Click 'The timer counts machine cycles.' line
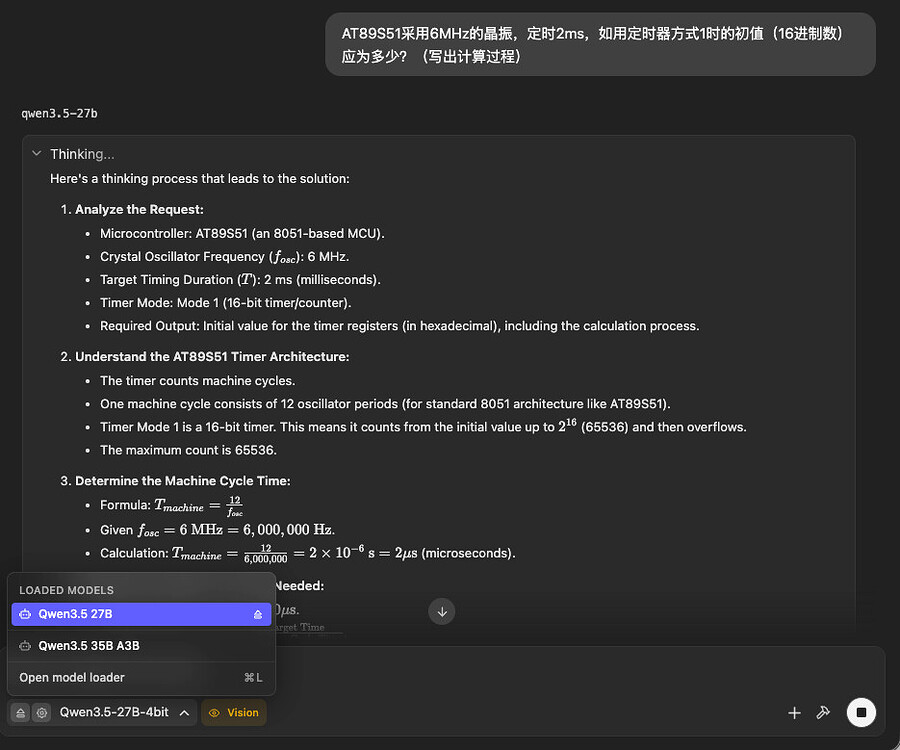The height and width of the screenshot is (750, 900). [197, 381]
